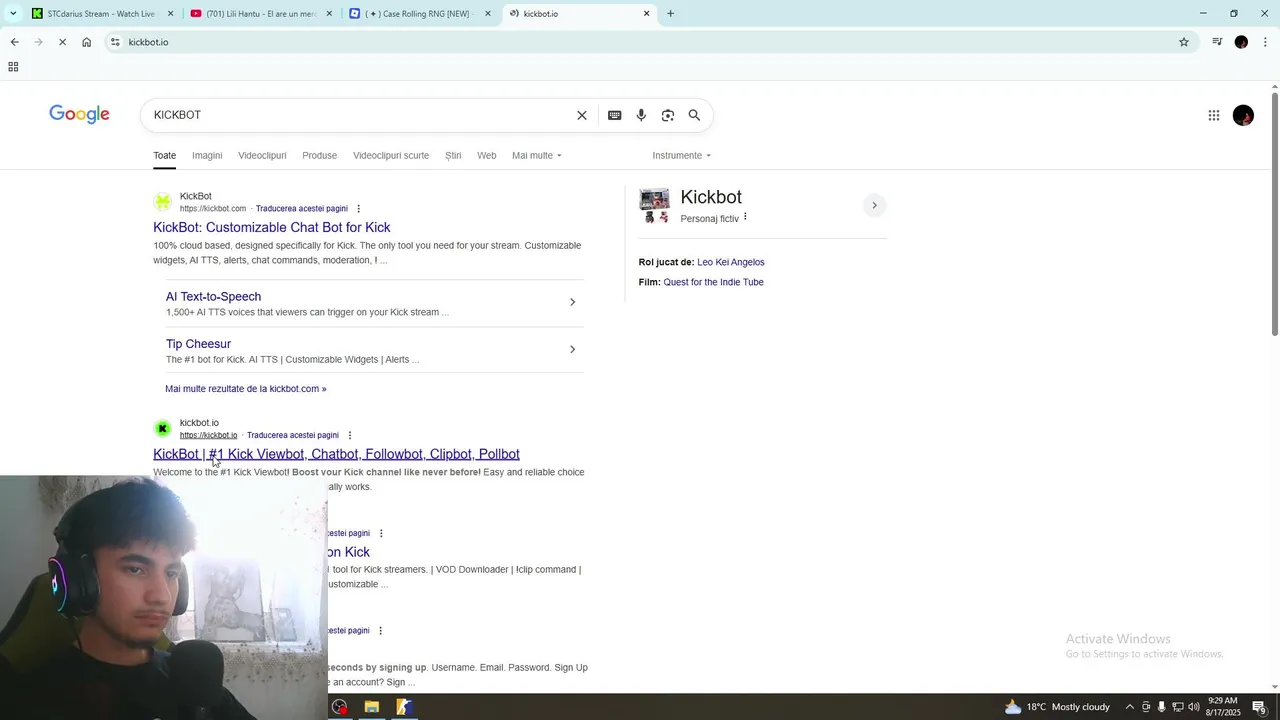
Task: Click the KickBot result favicon
Action: [162, 202]
